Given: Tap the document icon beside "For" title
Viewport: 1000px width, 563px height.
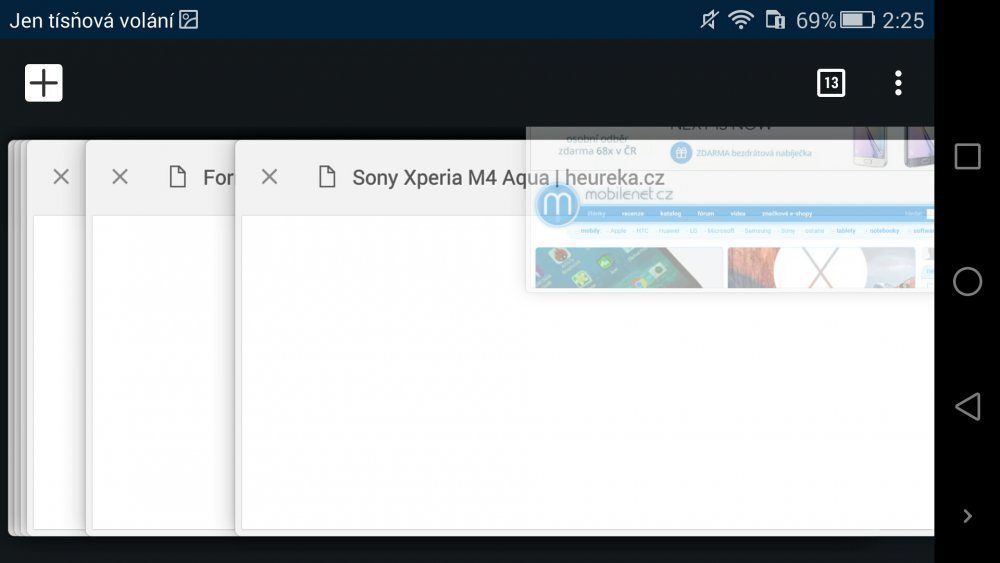Looking at the screenshot, I should click(178, 177).
